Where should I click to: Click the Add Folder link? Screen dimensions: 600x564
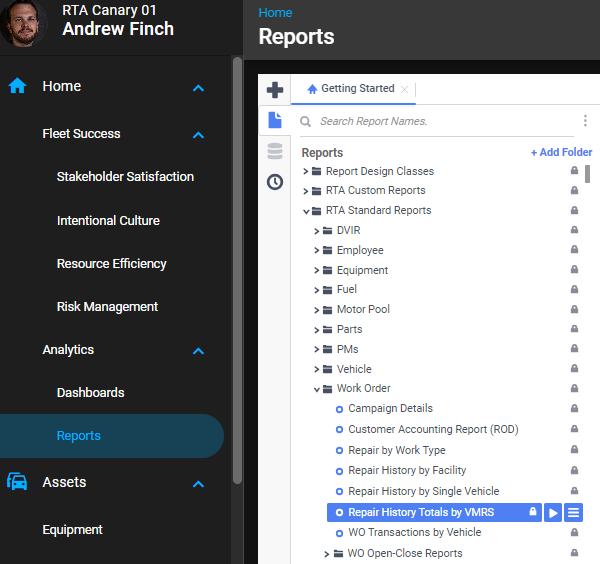(561, 153)
